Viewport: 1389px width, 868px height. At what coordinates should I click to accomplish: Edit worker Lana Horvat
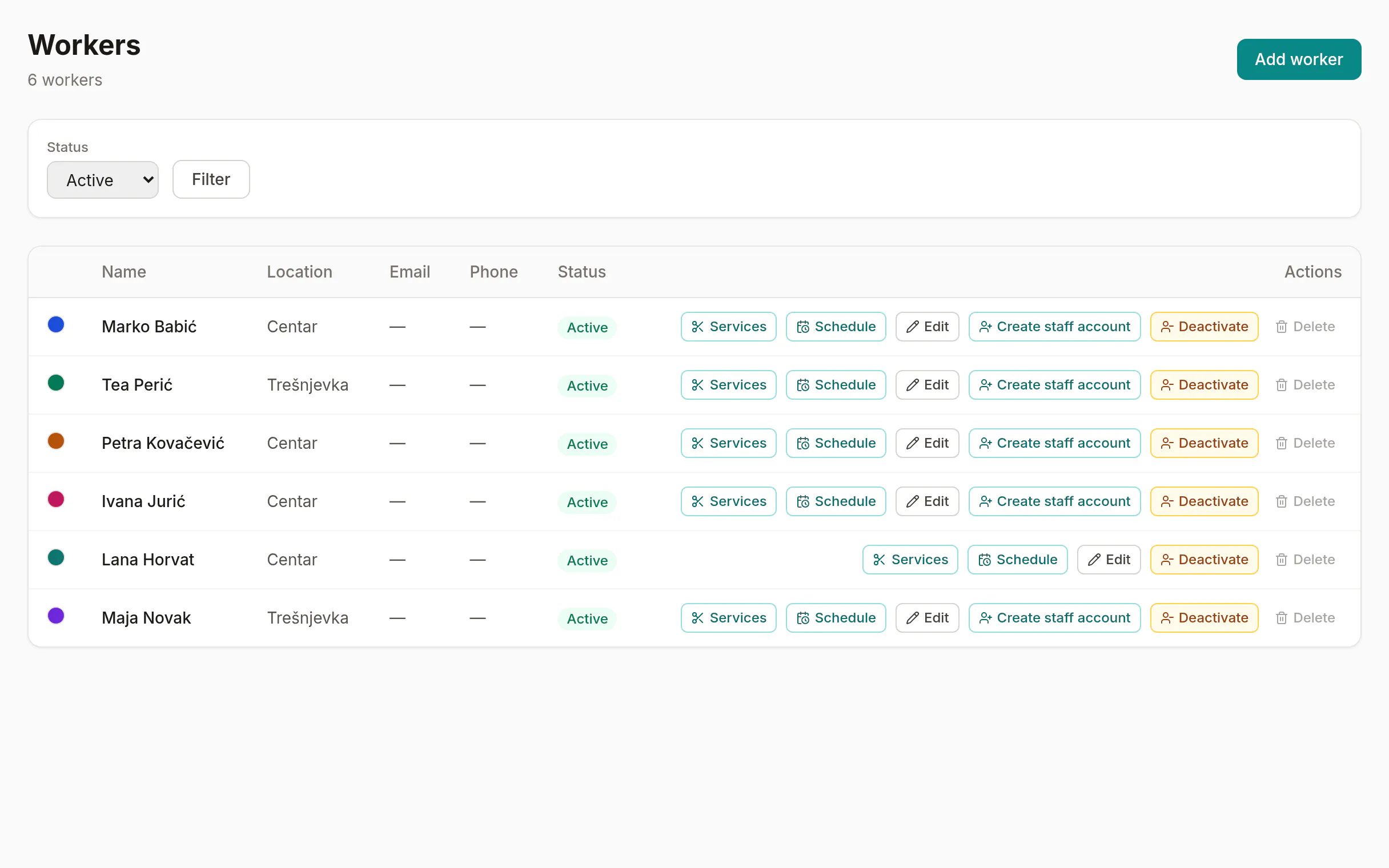(x=1109, y=560)
